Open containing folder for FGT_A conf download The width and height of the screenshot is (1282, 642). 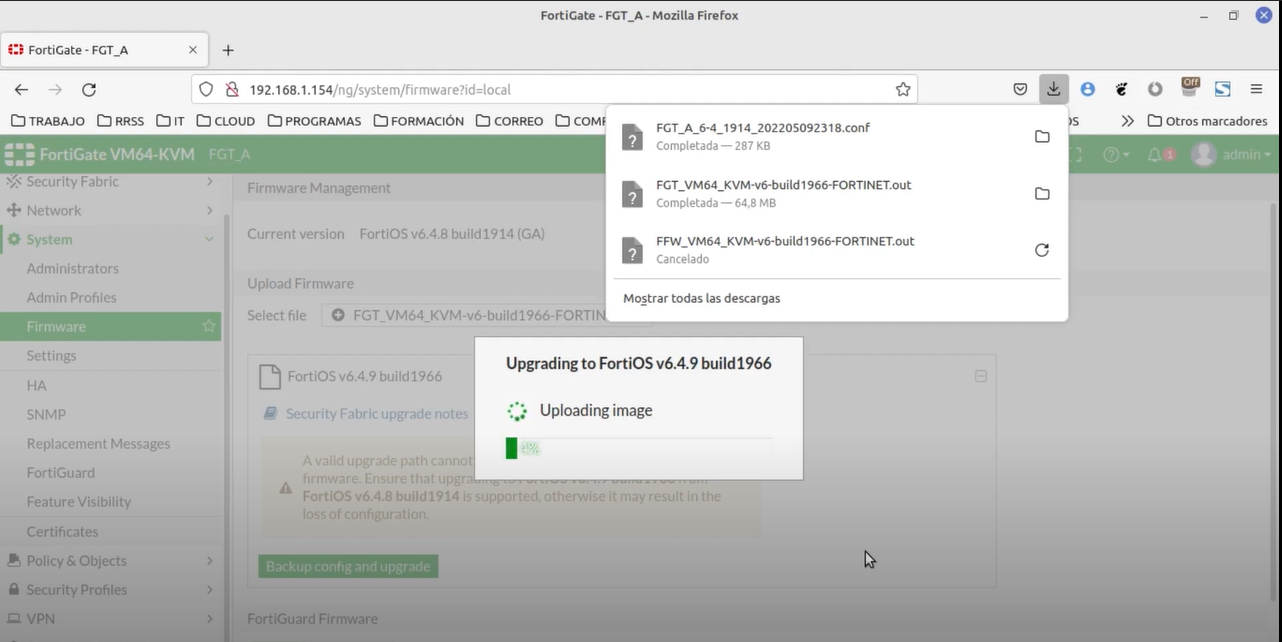[x=1042, y=137]
